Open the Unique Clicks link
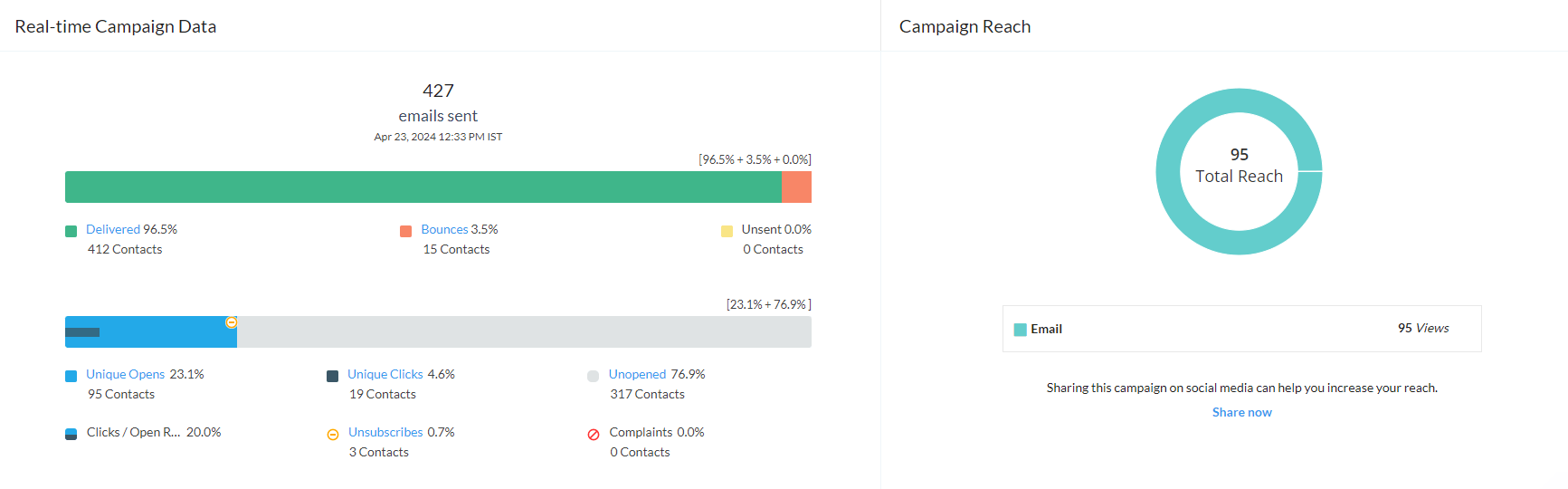 click(x=385, y=374)
